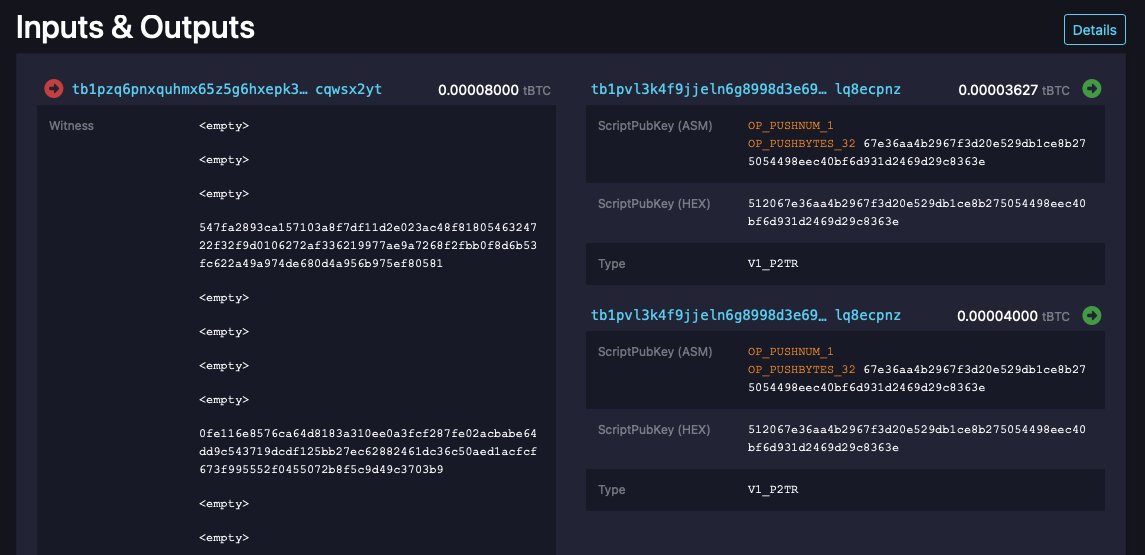Image resolution: width=1145 pixels, height=555 pixels.
Task: Click the last visible witness <empty> entry
Action: coord(223,537)
